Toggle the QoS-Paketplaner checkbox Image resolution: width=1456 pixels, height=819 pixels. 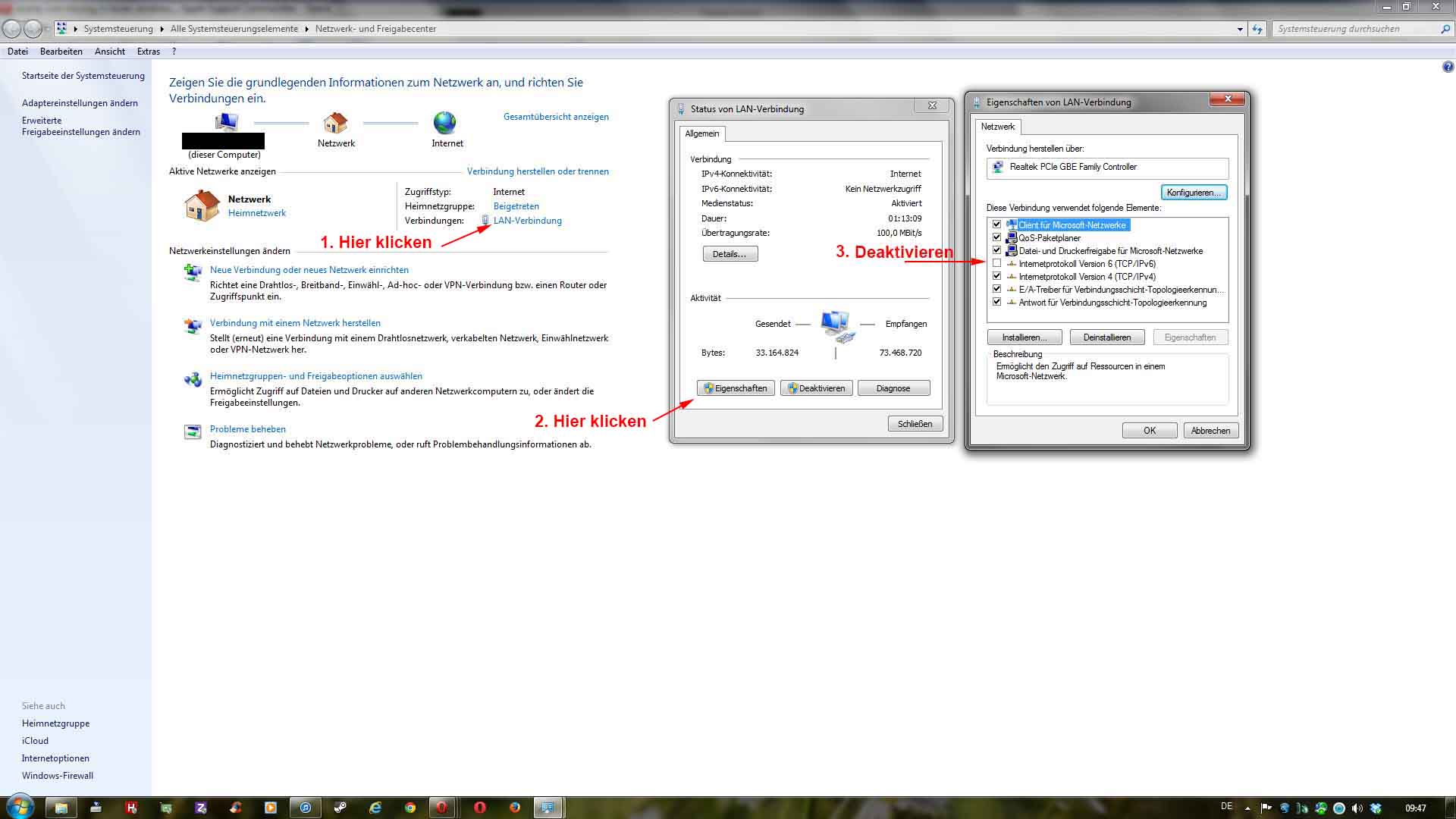point(996,237)
